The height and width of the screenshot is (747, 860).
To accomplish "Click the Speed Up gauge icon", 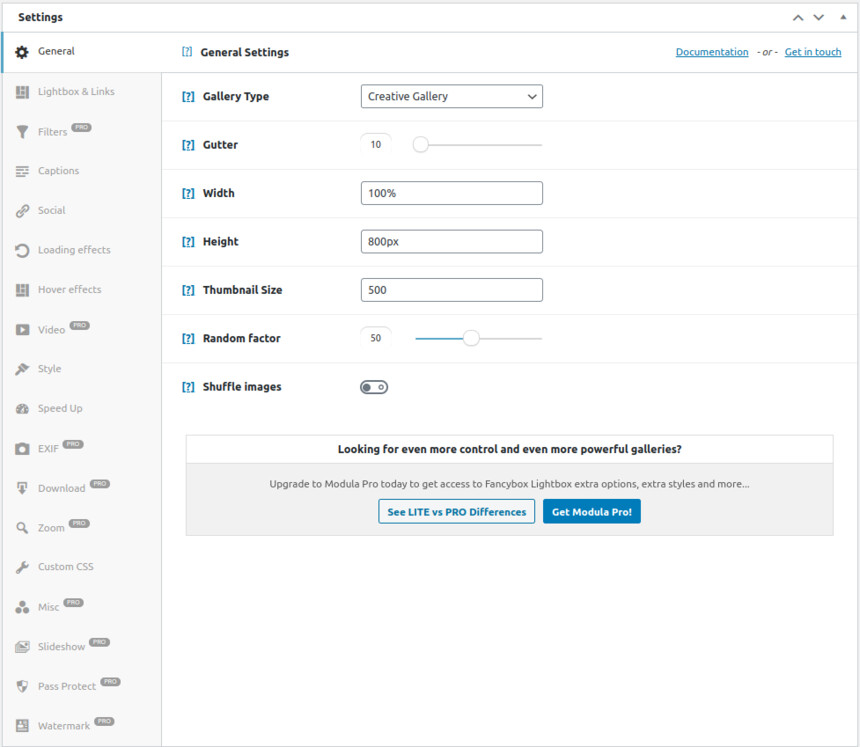I will click(x=22, y=409).
